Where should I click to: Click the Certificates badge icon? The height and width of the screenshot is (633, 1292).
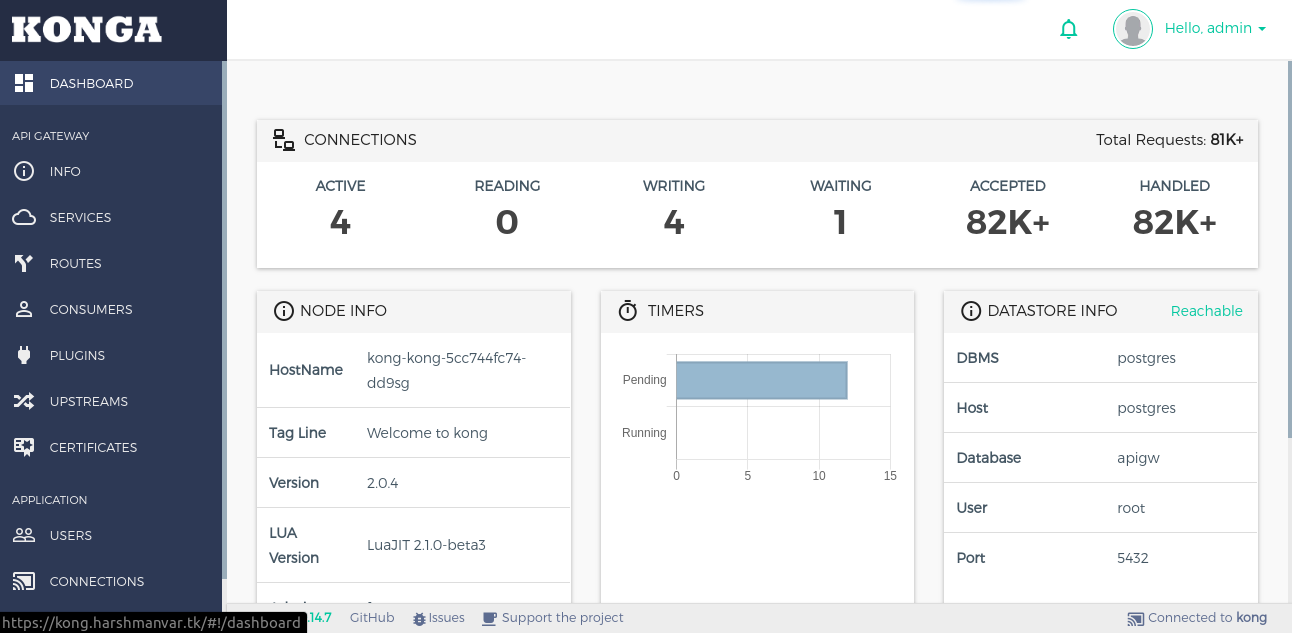(24, 447)
